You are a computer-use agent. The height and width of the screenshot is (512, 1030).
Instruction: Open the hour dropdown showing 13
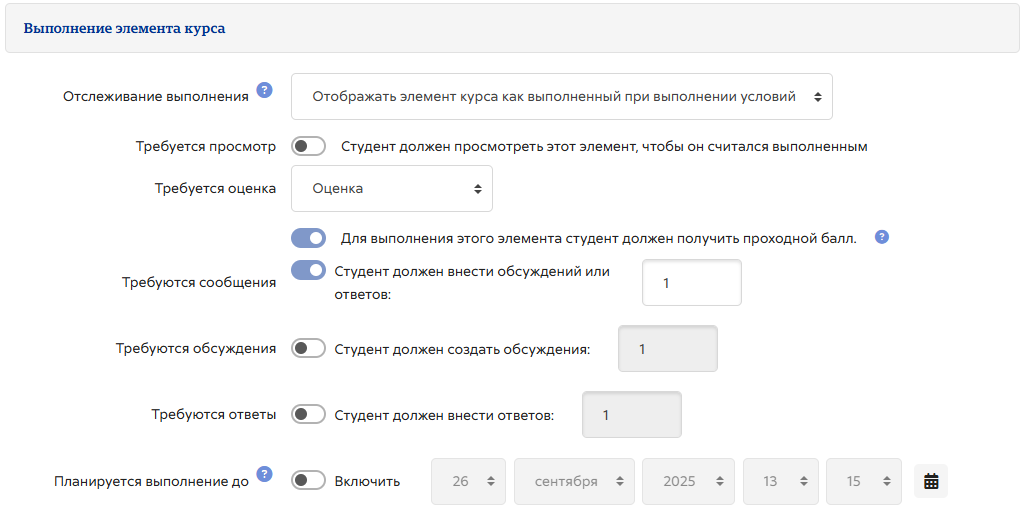tap(780, 481)
